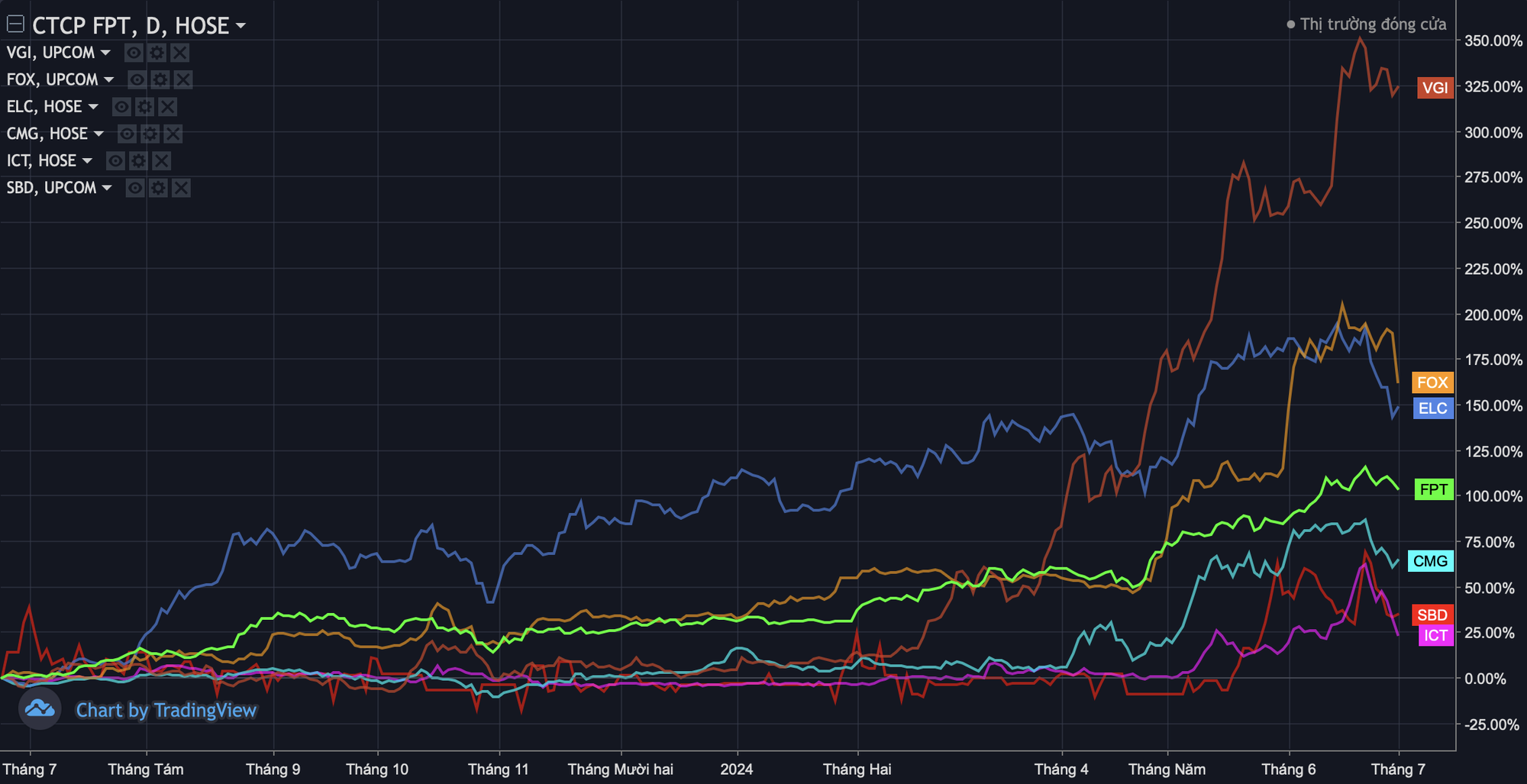Viewport: 1527px width, 784px height.
Task: Collapse legend with the minus box icon
Action: [15, 24]
